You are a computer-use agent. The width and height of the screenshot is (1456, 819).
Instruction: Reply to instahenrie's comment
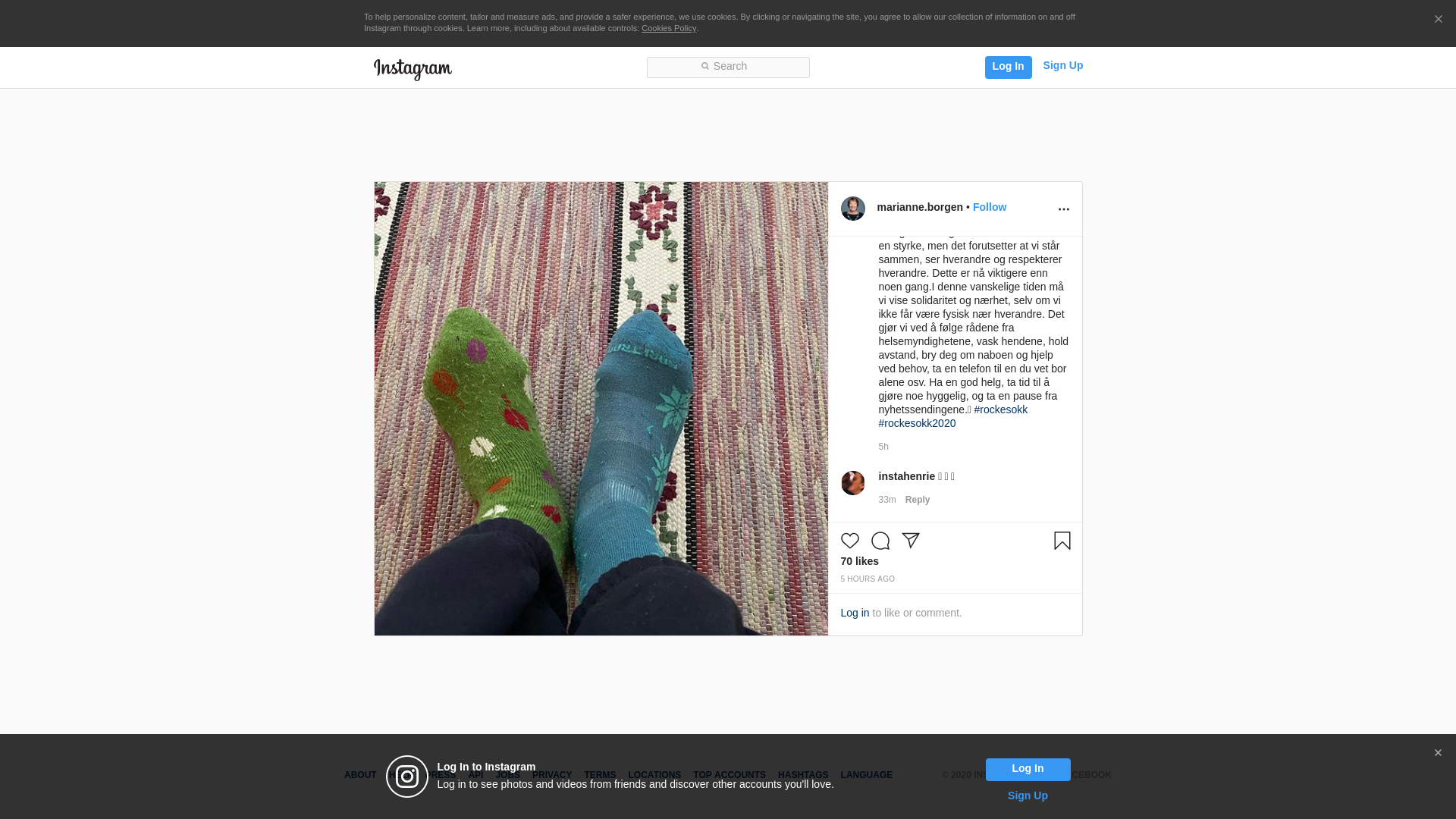coord(917,500)
